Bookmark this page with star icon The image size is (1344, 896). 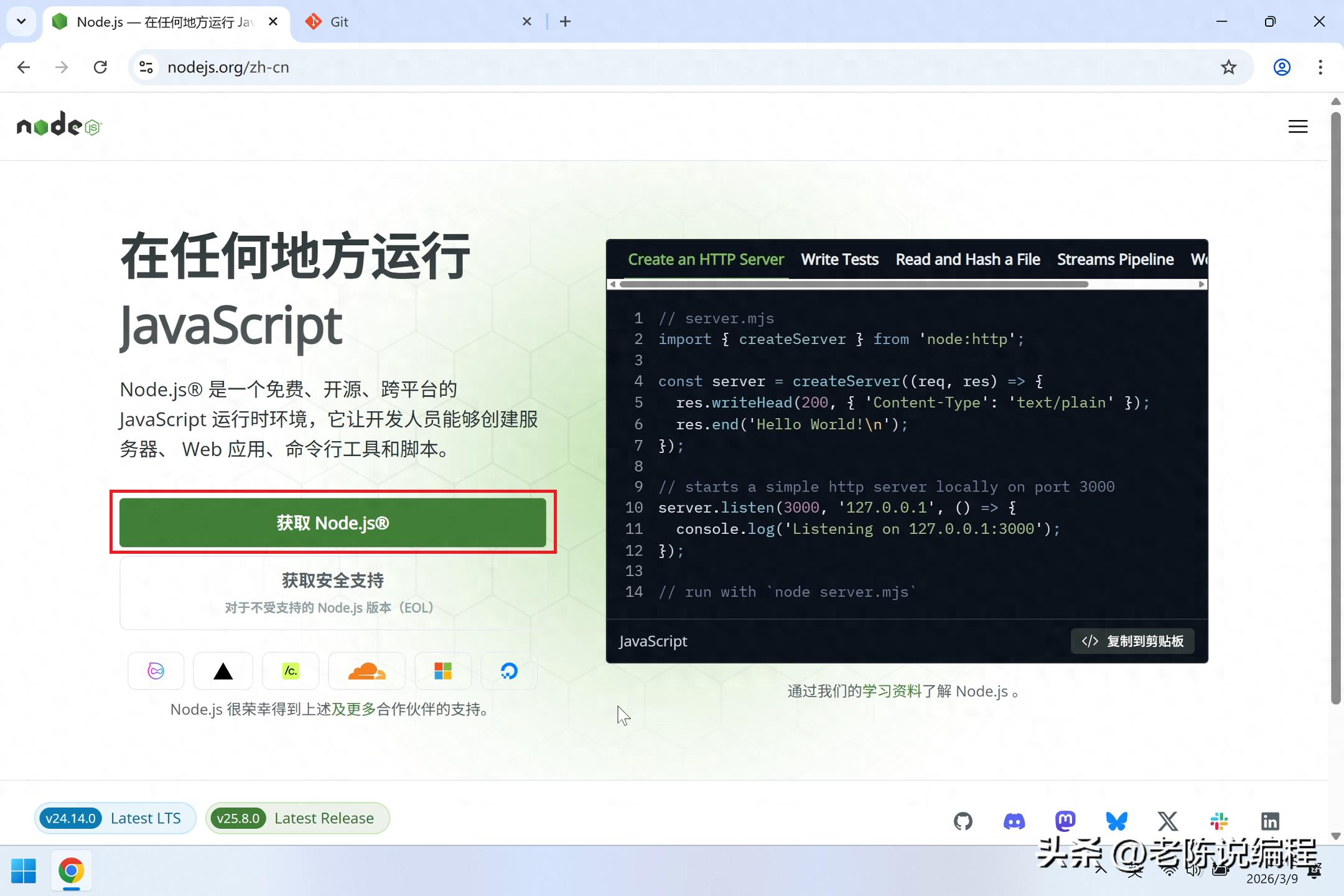tap(1228, 67)
